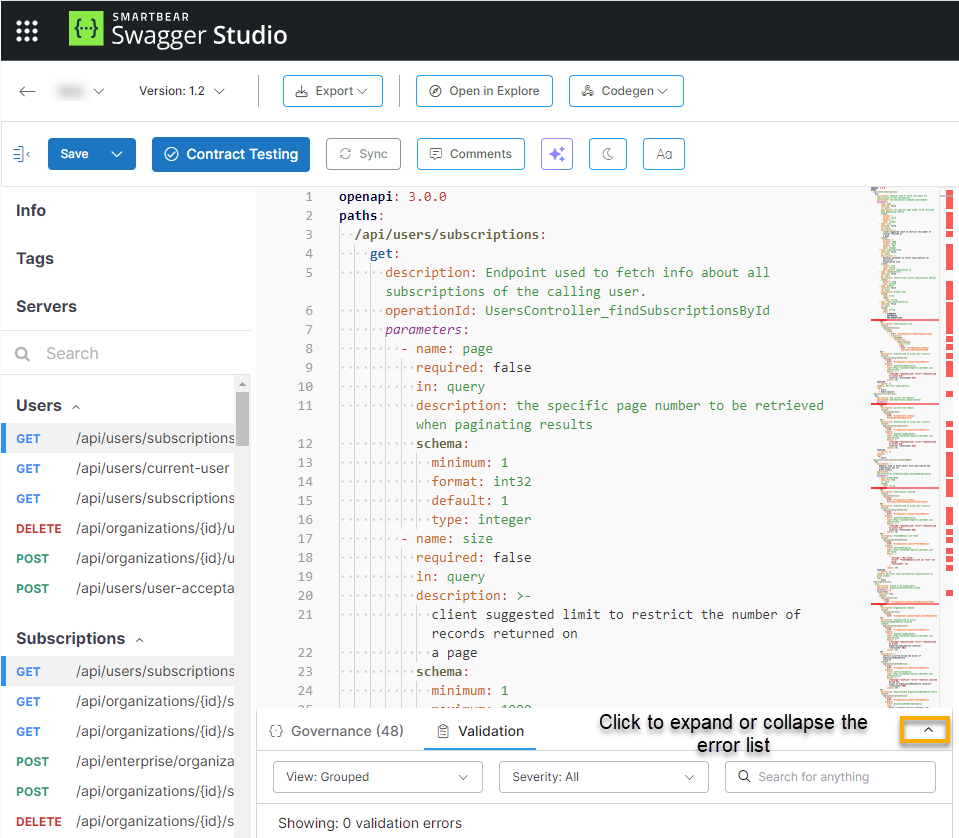Click the AI sparkle assistant icon
The height and width of the screenshot is (838, 959).
[557, 154]
